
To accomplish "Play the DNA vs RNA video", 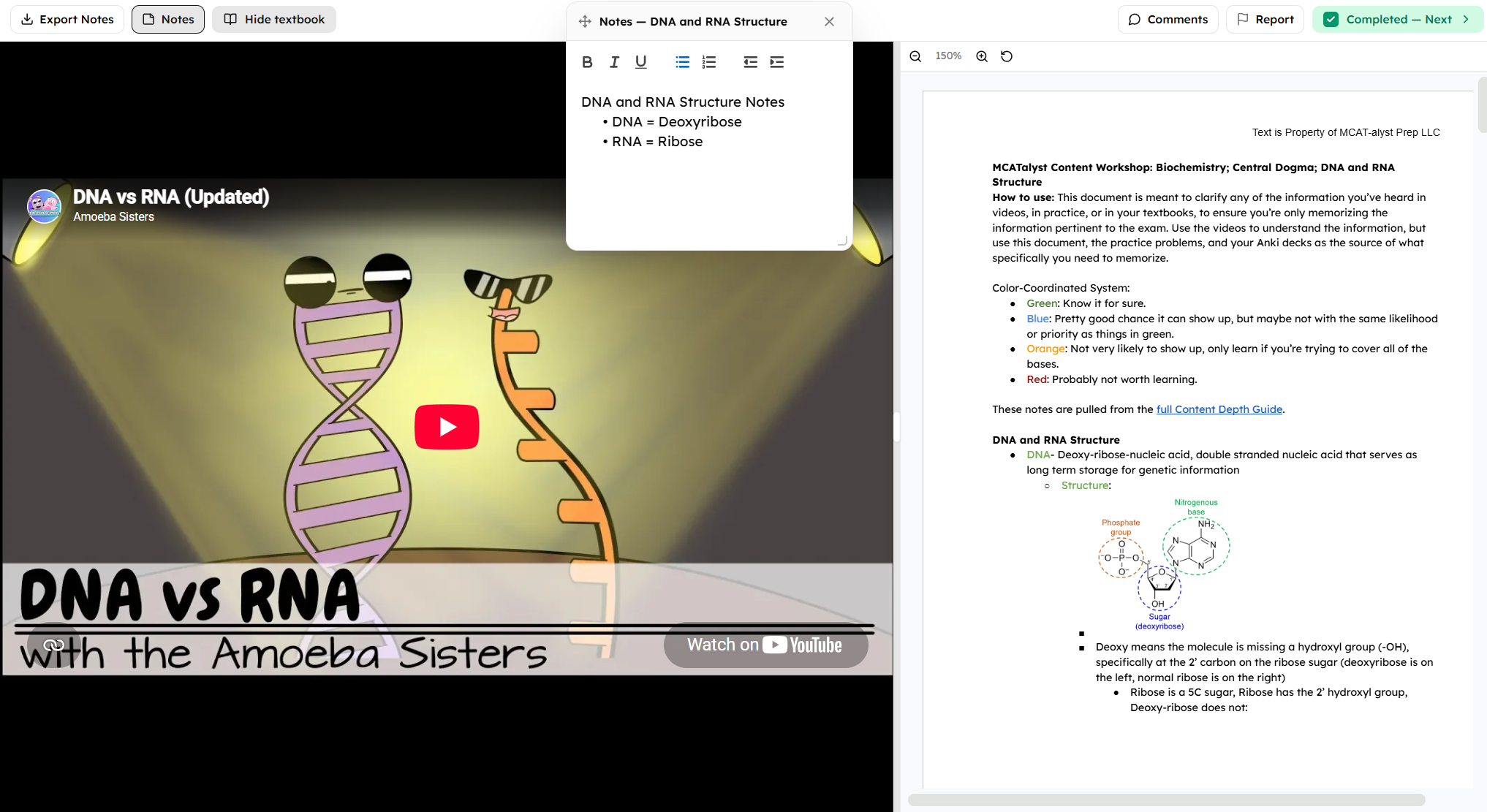I will point(447,427).
